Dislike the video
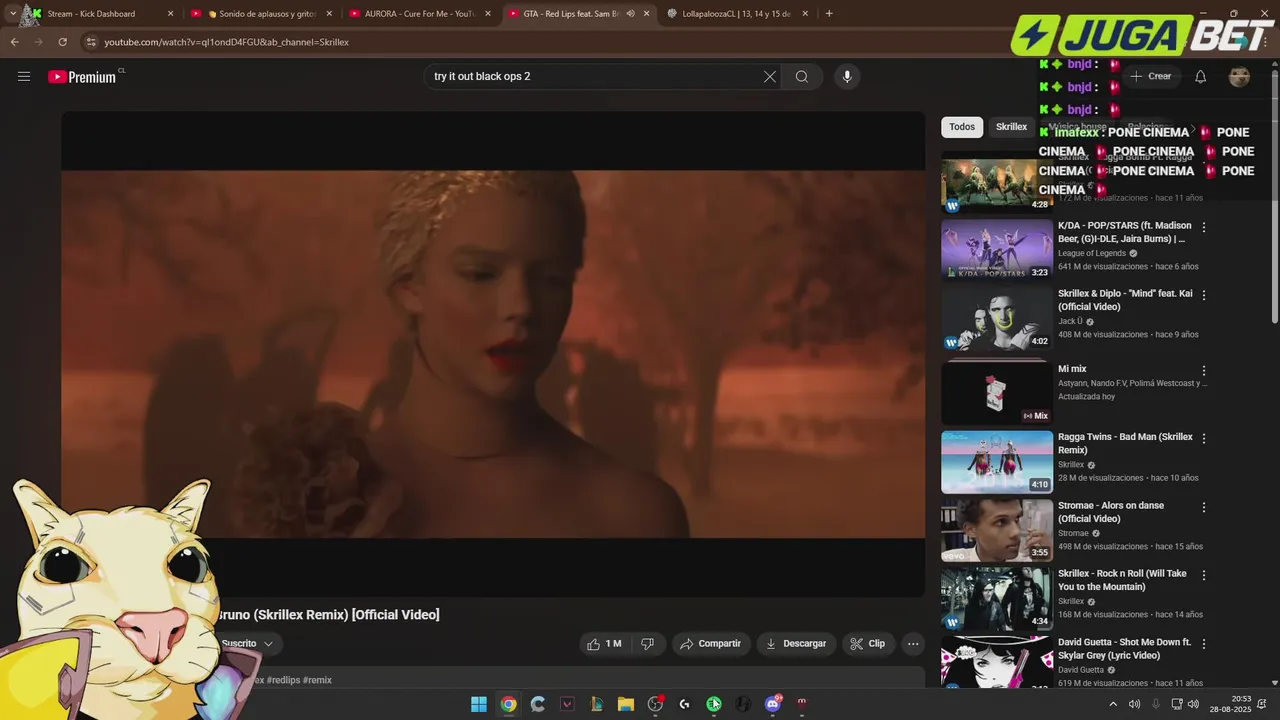1280x720 pixels. pyautogui.click(x=648, y=644)
